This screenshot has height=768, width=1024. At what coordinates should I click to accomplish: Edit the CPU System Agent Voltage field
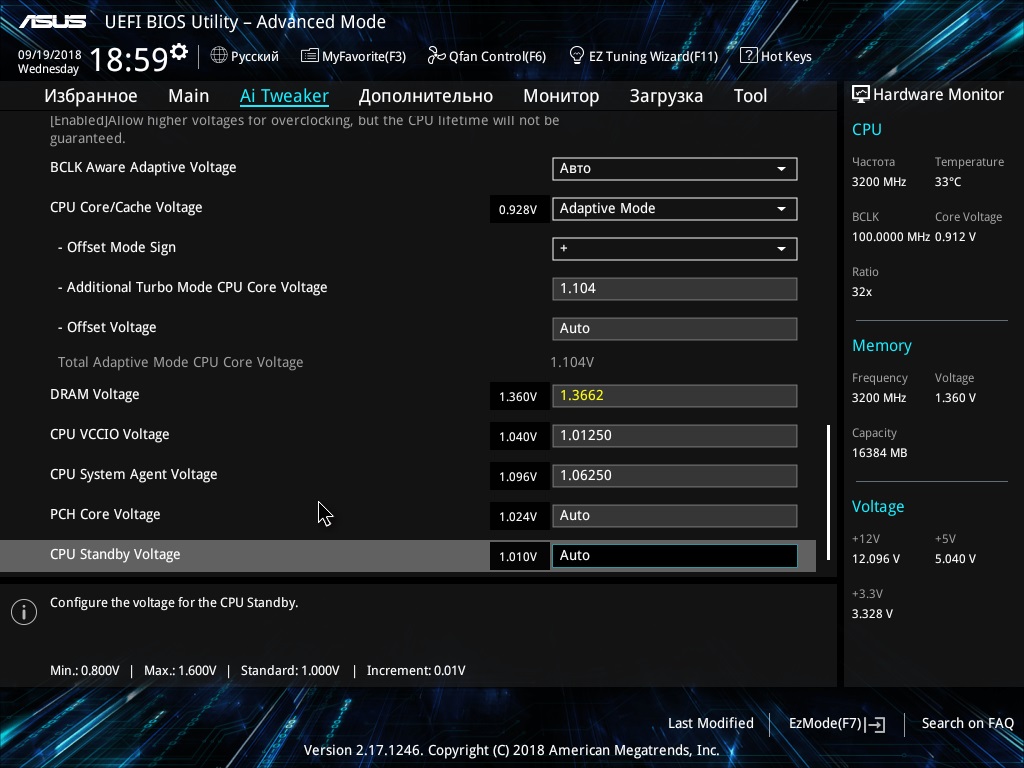click(675, 475)
